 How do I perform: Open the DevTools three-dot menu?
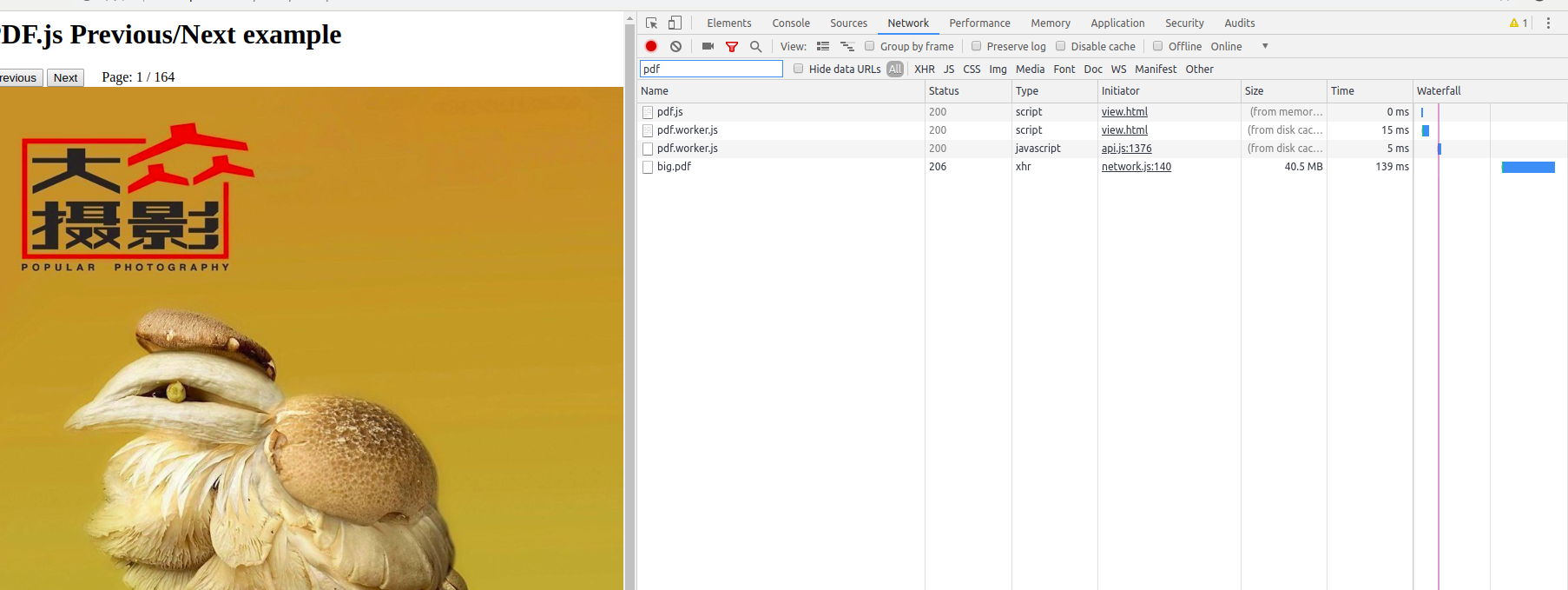[x=1548, y=23]
